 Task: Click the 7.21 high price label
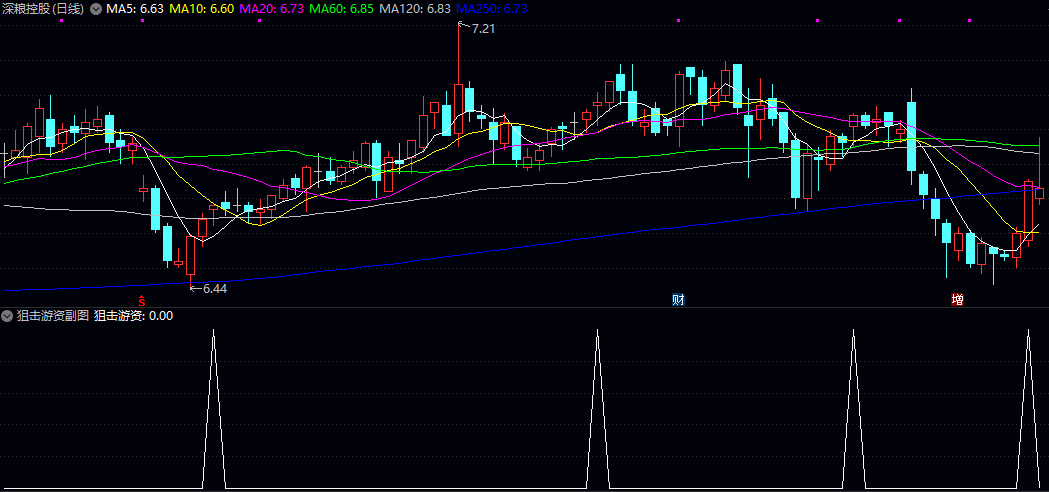[483, 28]
